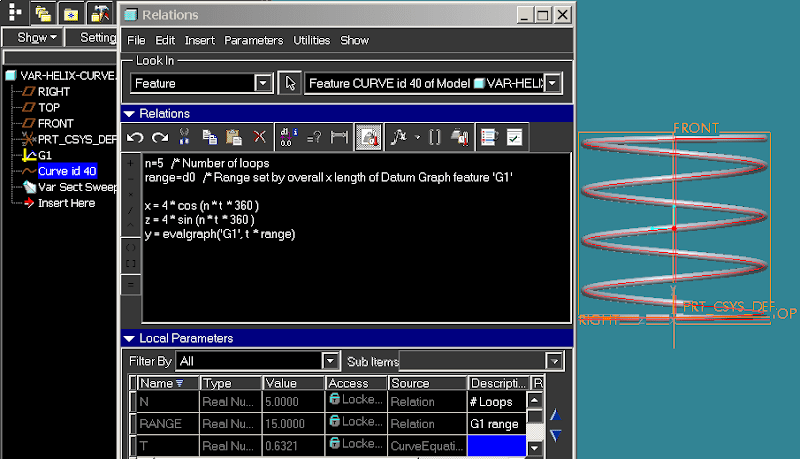Viewport: 800px width, 459px height.
Task: Select Curve id 40 in model tree
Action: click(x=67, y=171)
